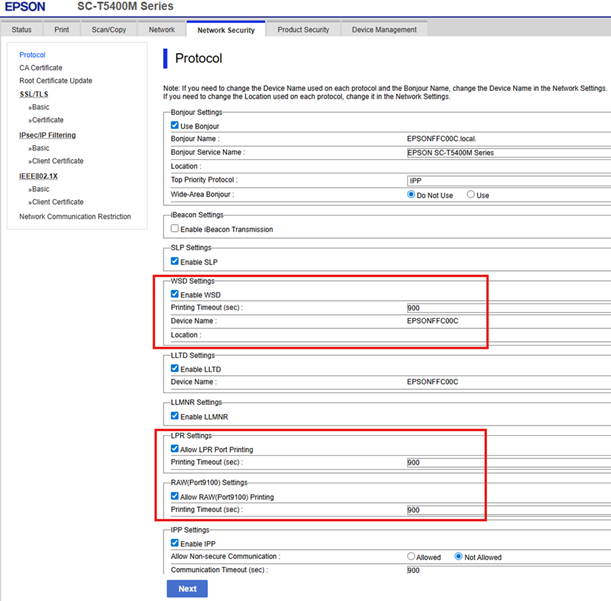
Task: Switch to the Scan/Copy tab
Action: coord(109,30)
